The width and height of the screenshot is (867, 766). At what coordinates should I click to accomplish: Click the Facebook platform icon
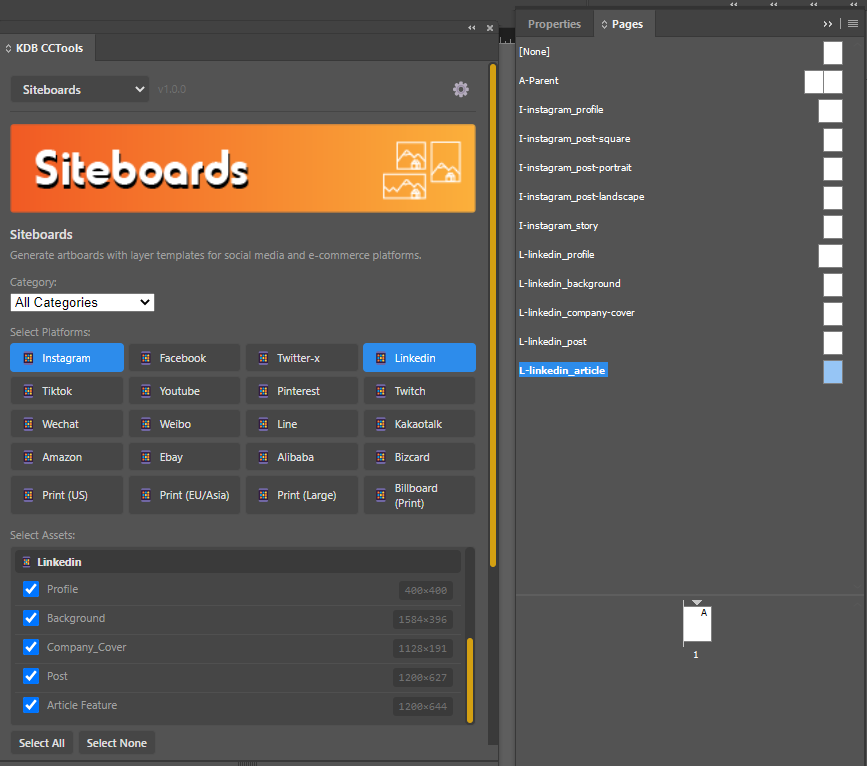(146, 358)
